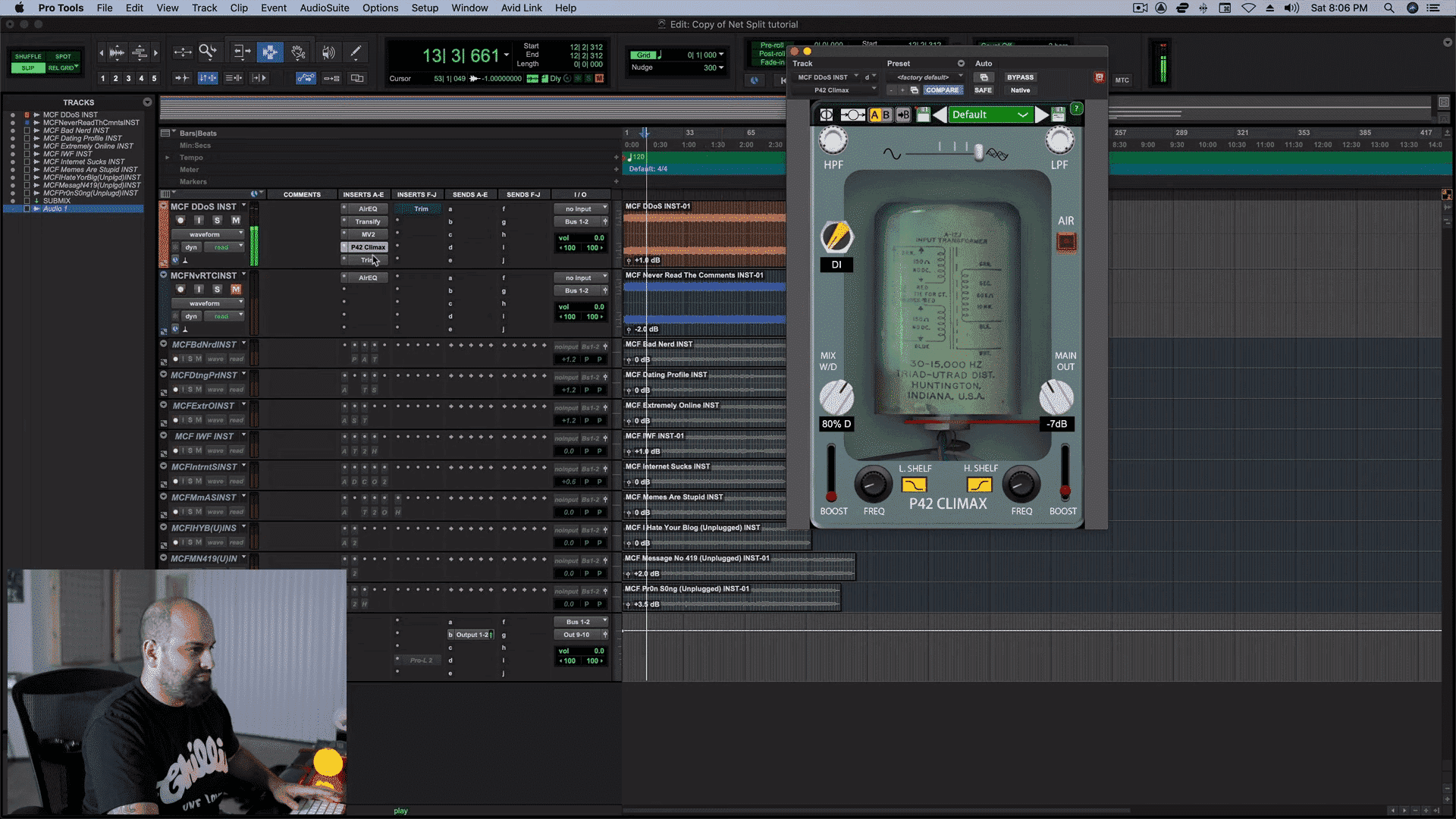Unmute the MCFNvRTCINST track
The image size is (1456, 819).
coord(236,289)
